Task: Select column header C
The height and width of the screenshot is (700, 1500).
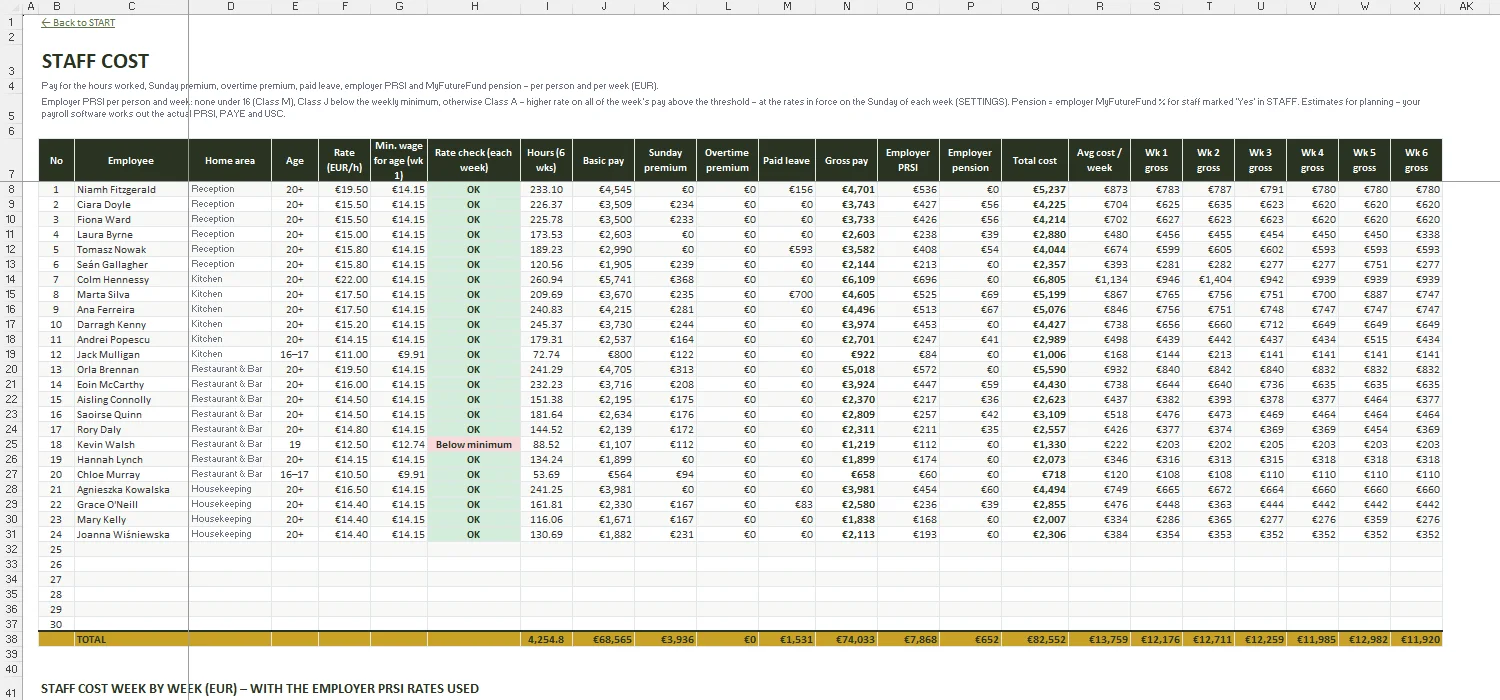Action: point(131,6)
